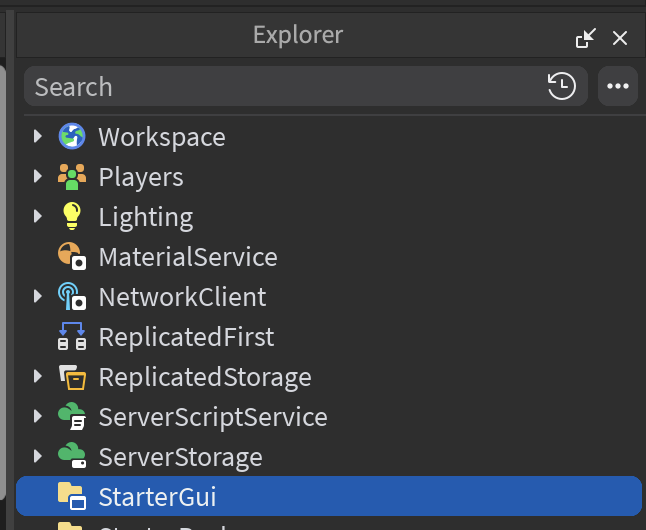
Task: Click the Lighting lightbulb icon
Action: click(72, 217)
